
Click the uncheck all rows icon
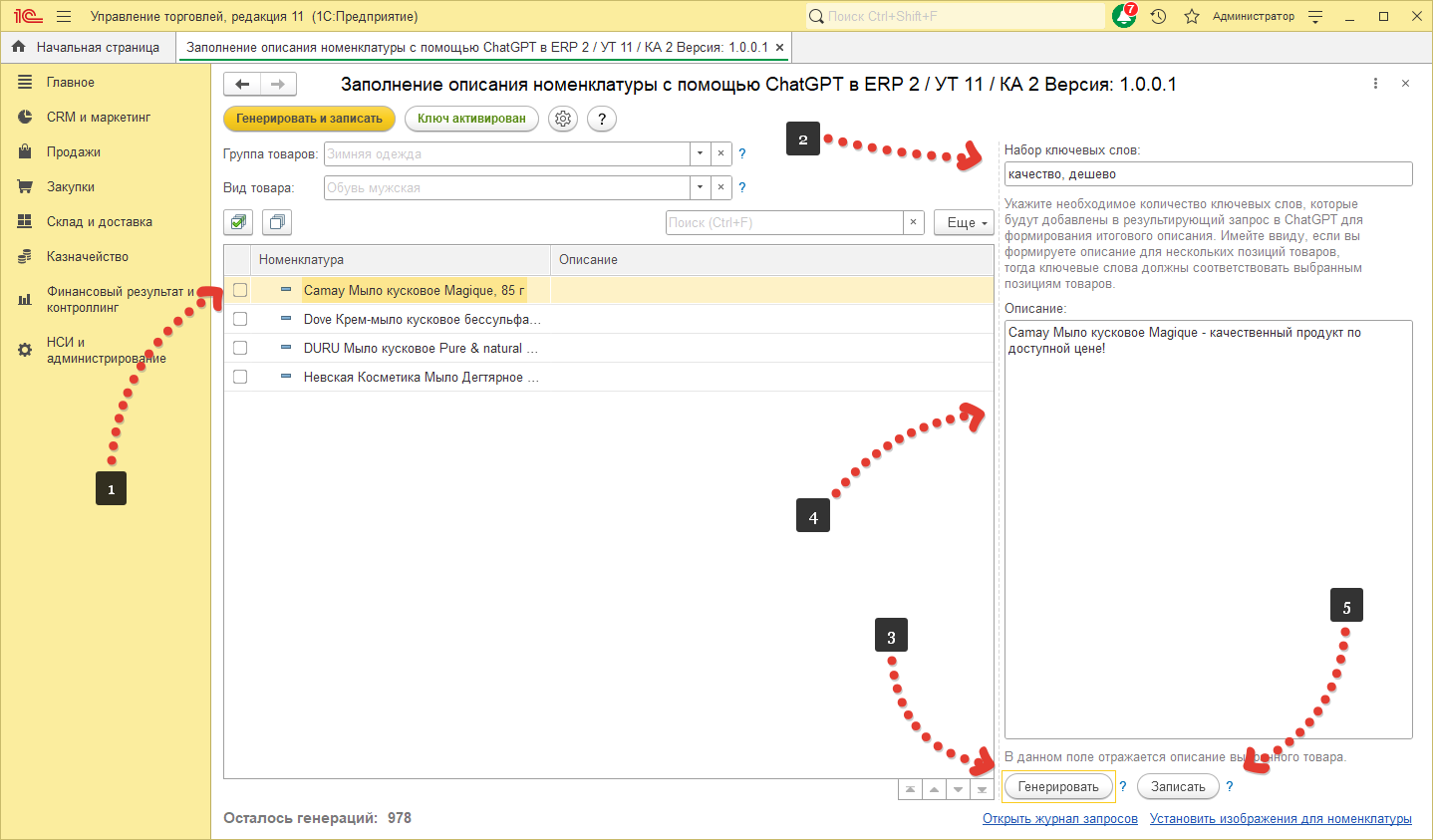277,222
